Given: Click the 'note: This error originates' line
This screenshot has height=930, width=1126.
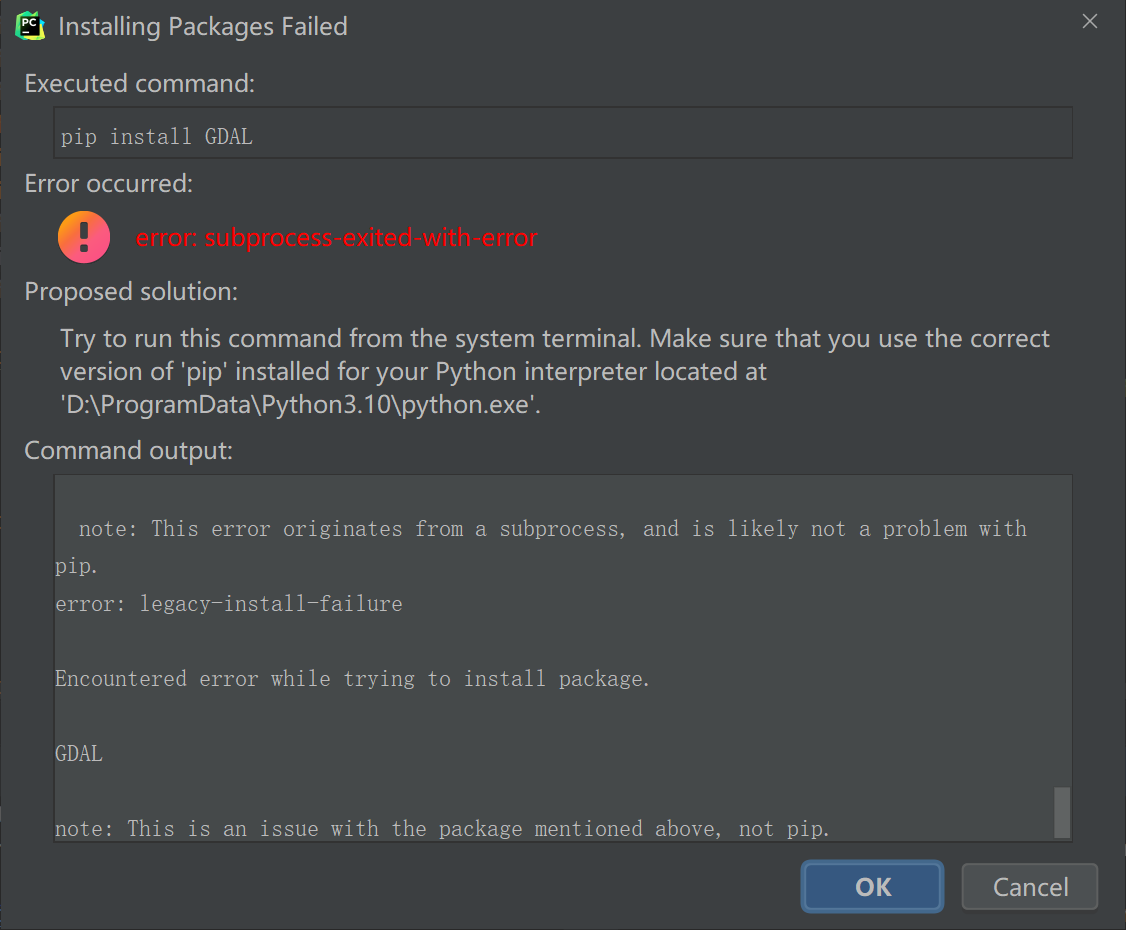Looking at the screenshot, I should [x=552, y=529].
